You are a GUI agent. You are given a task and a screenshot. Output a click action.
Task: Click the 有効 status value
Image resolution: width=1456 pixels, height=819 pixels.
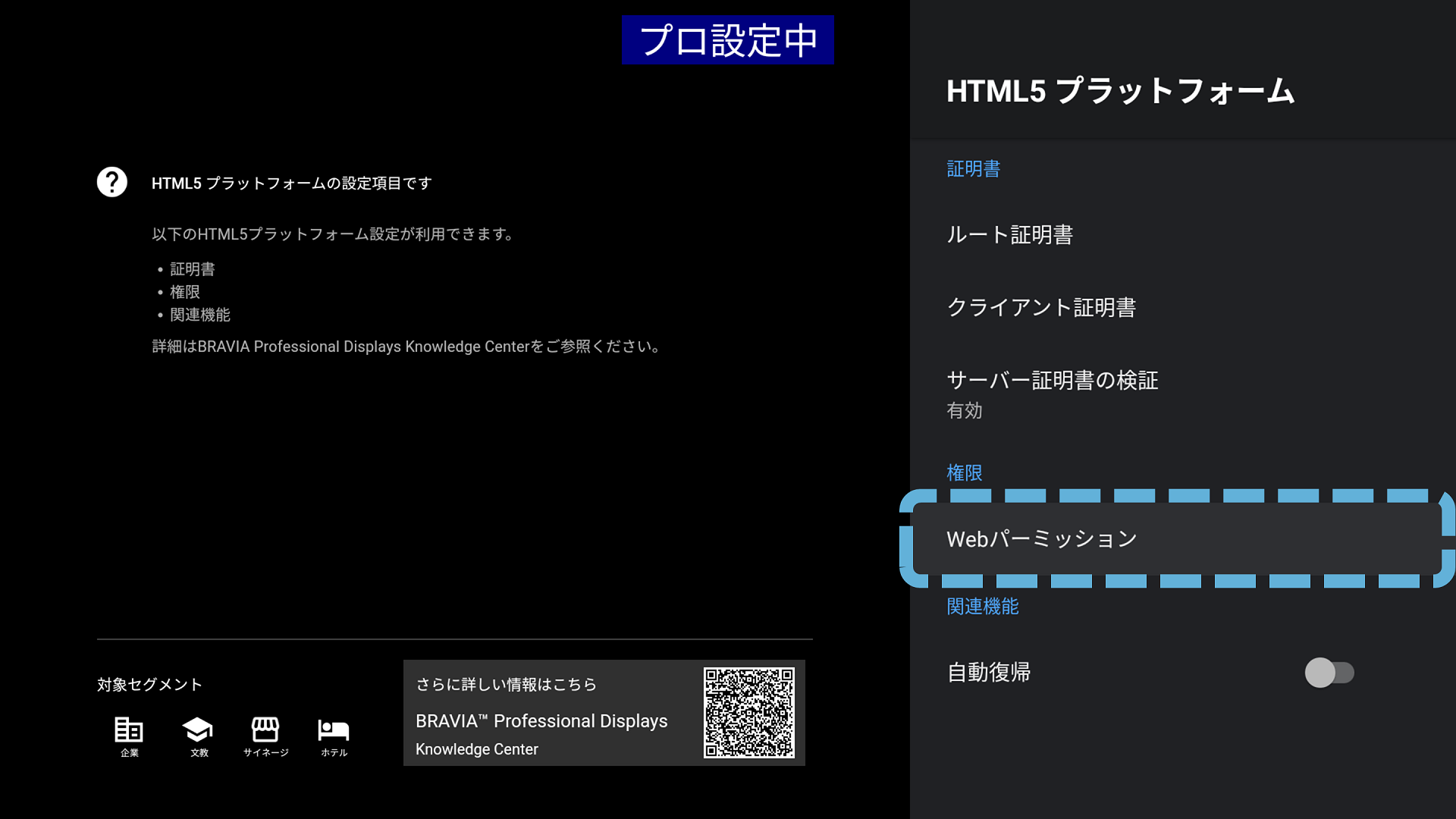[964, 411]
